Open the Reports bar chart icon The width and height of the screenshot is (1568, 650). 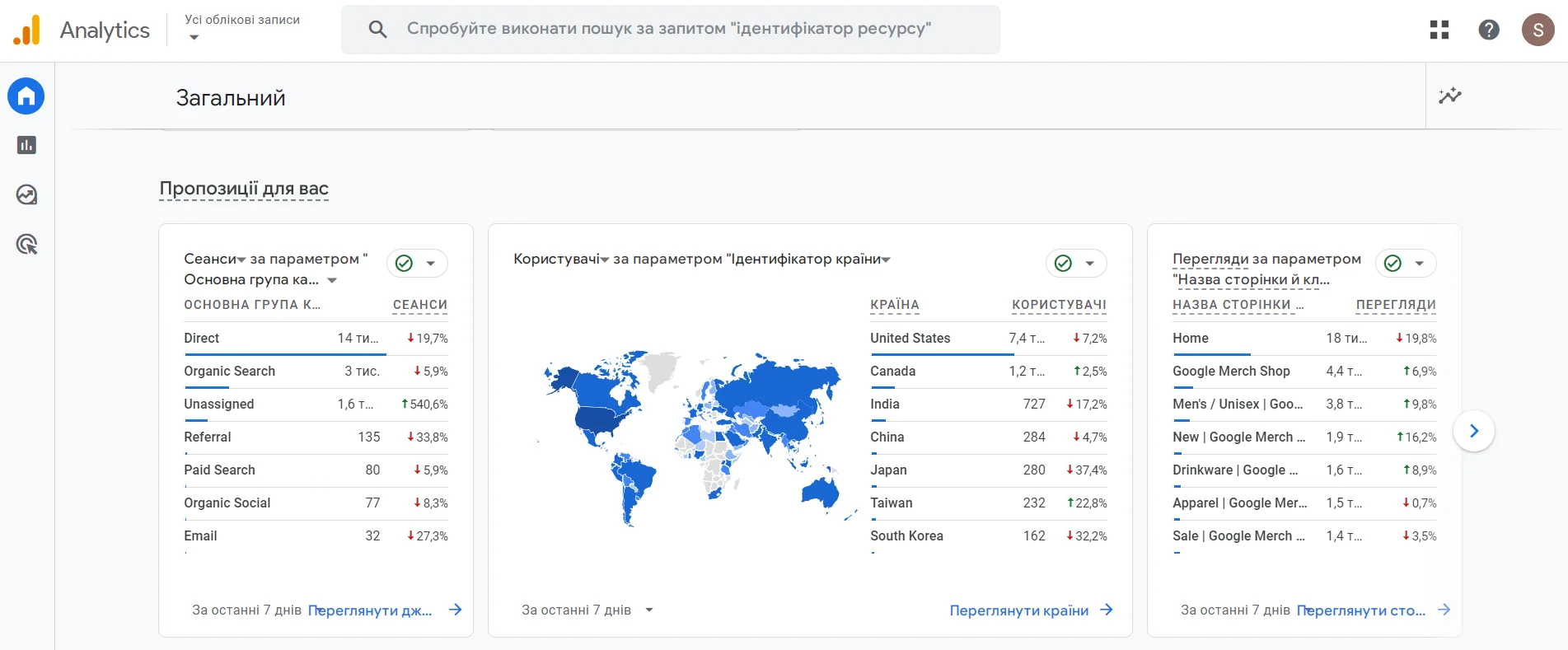(26, 145)
